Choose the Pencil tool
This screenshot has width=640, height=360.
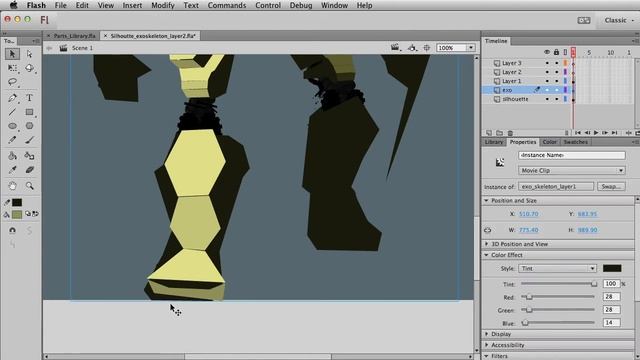(12, 140)
